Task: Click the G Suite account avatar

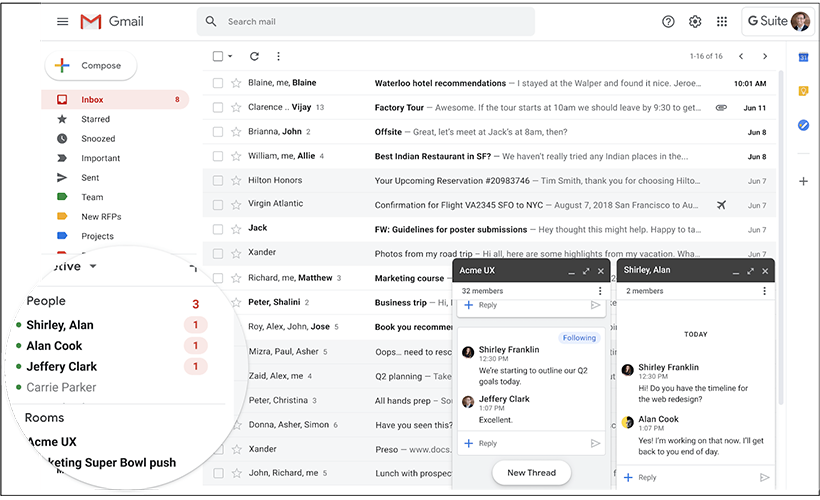Action: (x=801, y=21)
